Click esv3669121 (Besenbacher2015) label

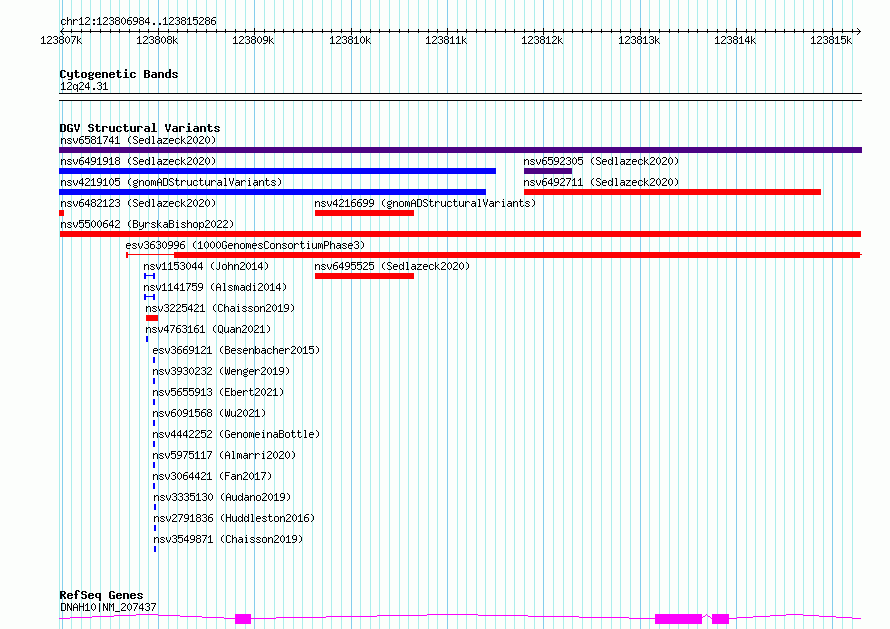pyautogui.click(x=236, y=350)
